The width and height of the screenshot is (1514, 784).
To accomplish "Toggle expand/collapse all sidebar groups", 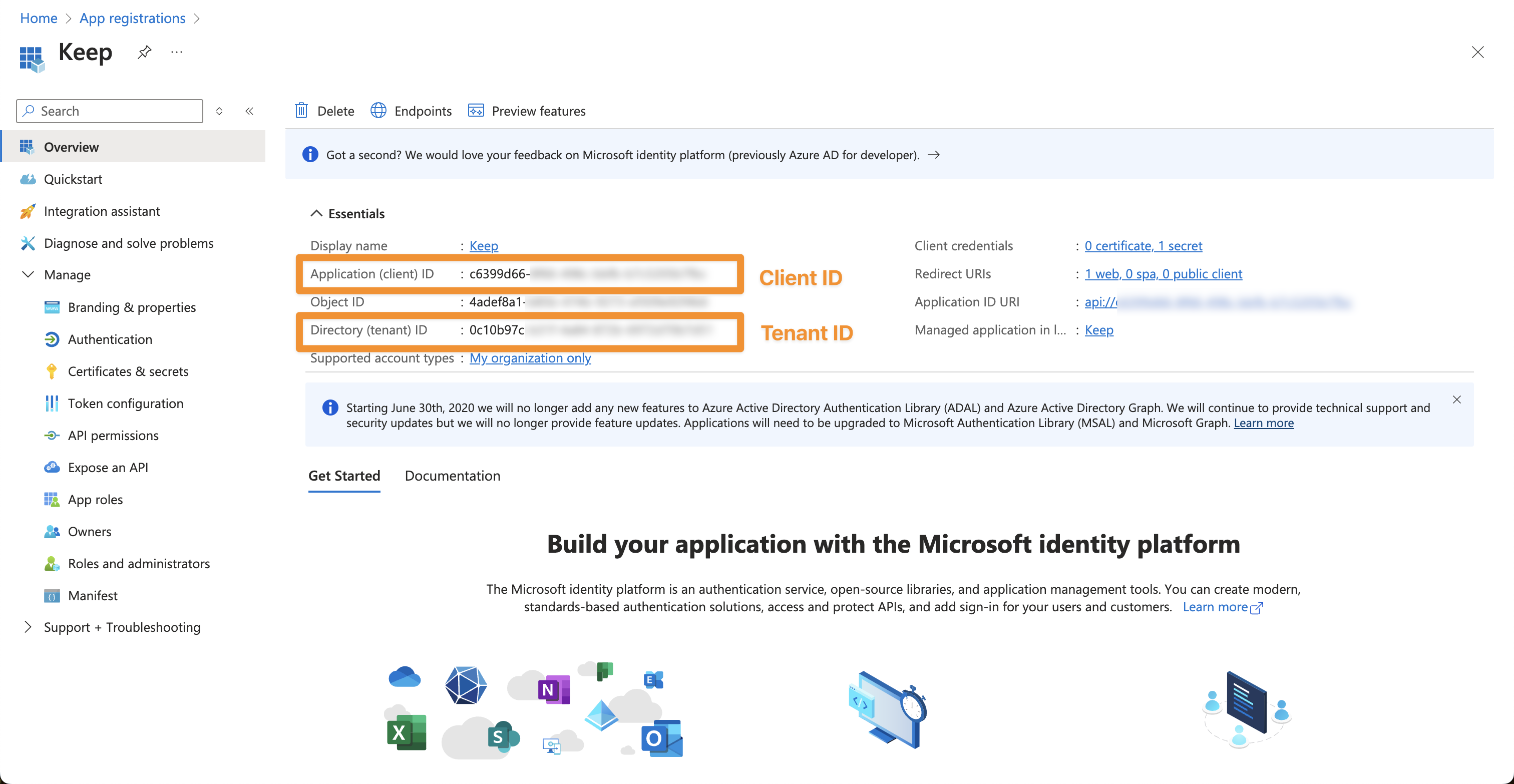I will 219,111.
